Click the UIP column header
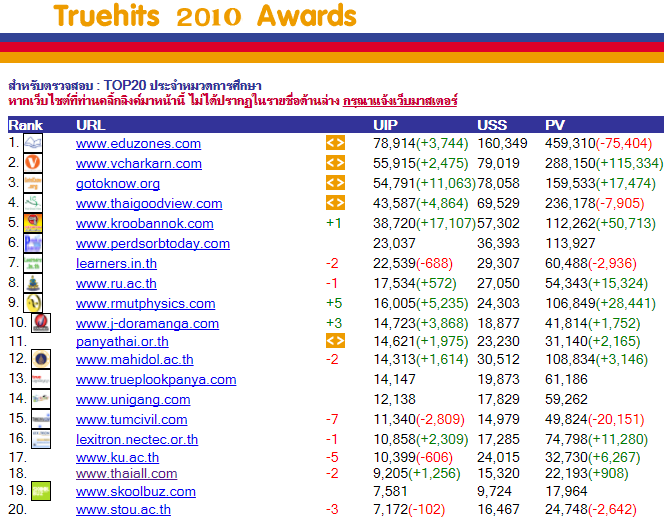Image resolution: width=664 pixels, height=520 pixels. (x=385, y=125)
